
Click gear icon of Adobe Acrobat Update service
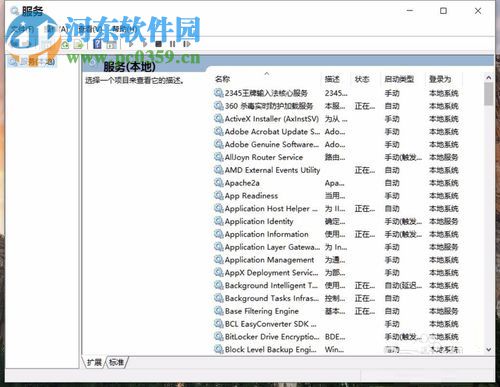[x=219, y=131]
